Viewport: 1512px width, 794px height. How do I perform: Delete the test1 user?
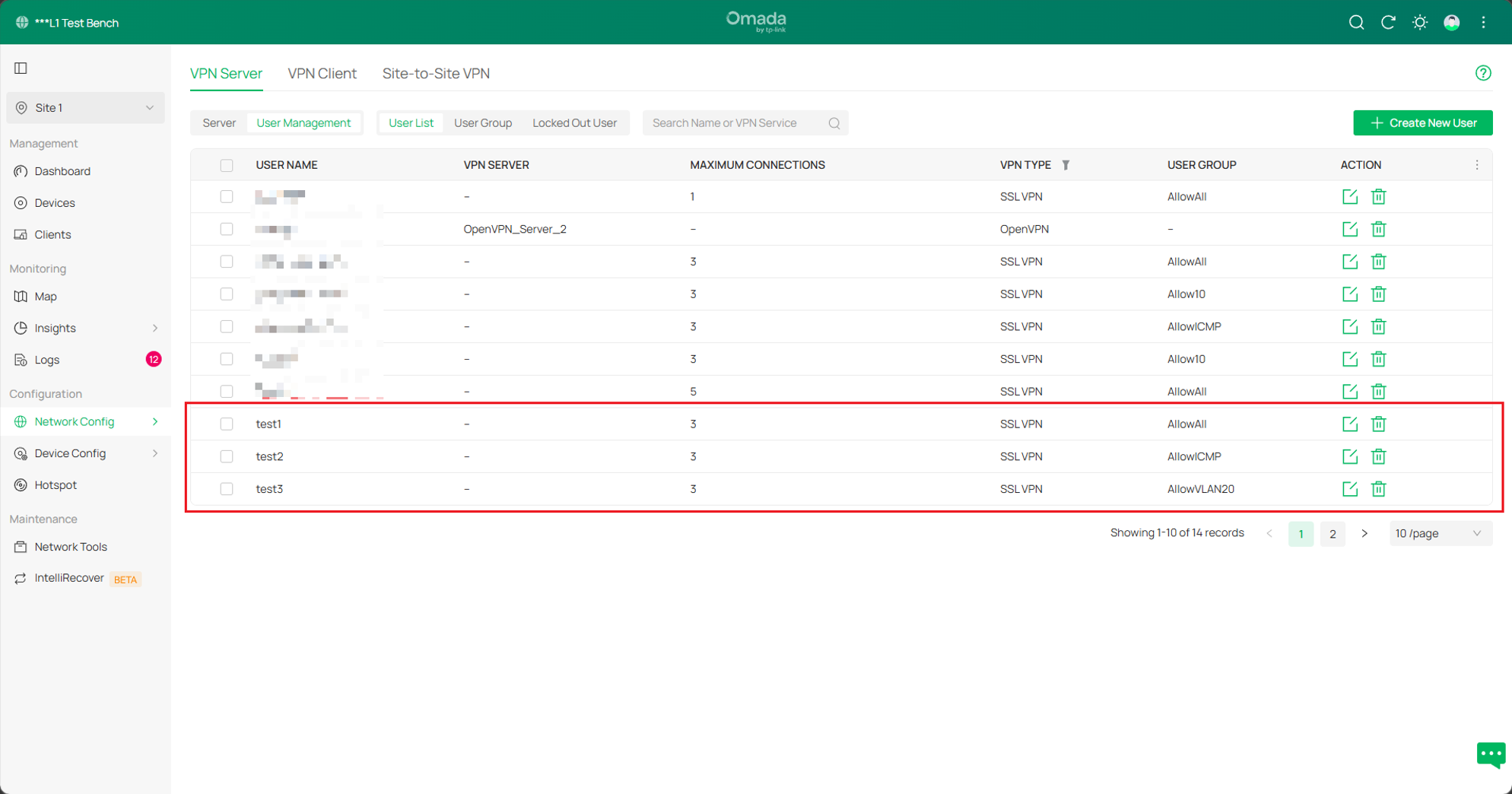coord(1378,424)
